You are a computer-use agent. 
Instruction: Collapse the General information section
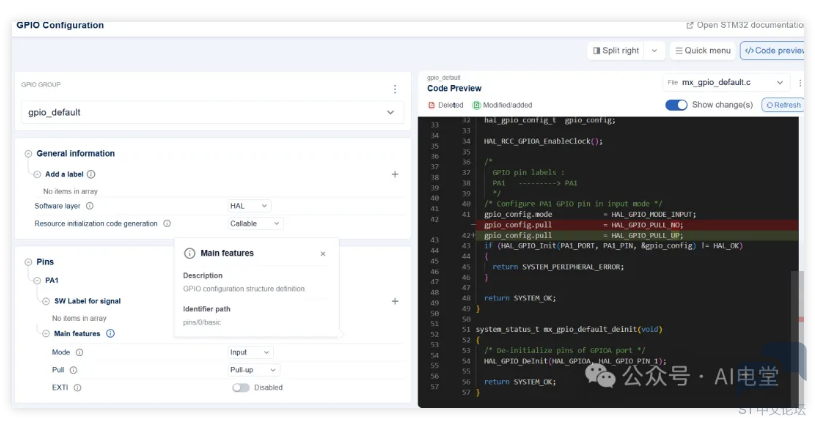(28, 153)
